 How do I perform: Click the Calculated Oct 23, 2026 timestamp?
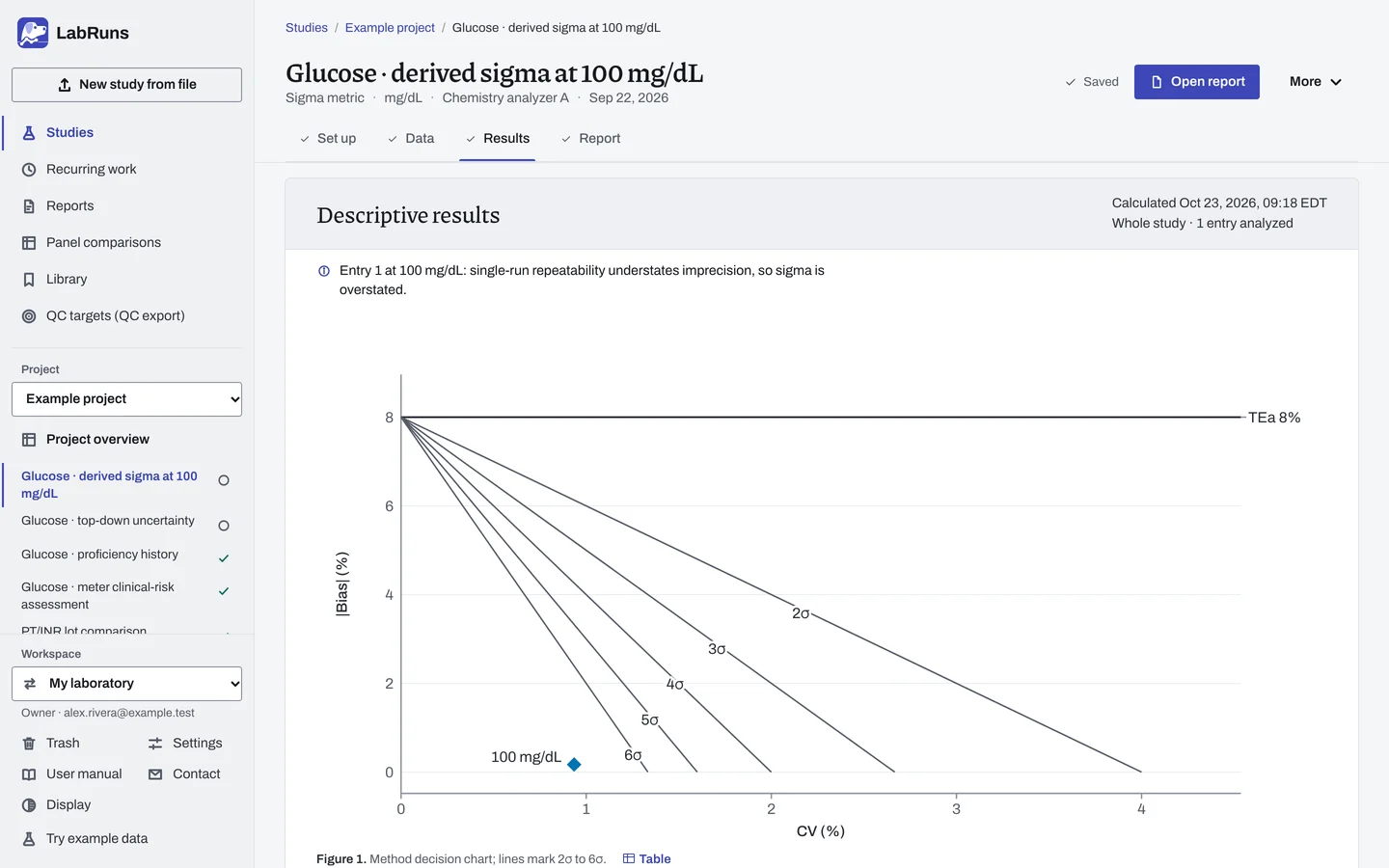coord(1219,203)
